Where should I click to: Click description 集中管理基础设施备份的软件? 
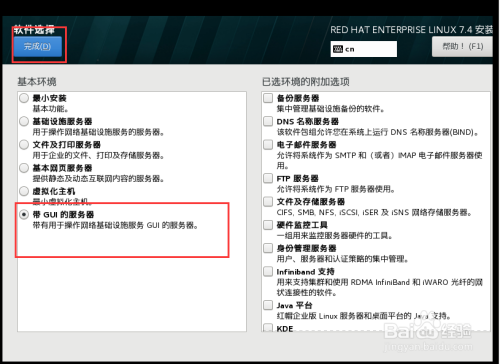[330, 109]
